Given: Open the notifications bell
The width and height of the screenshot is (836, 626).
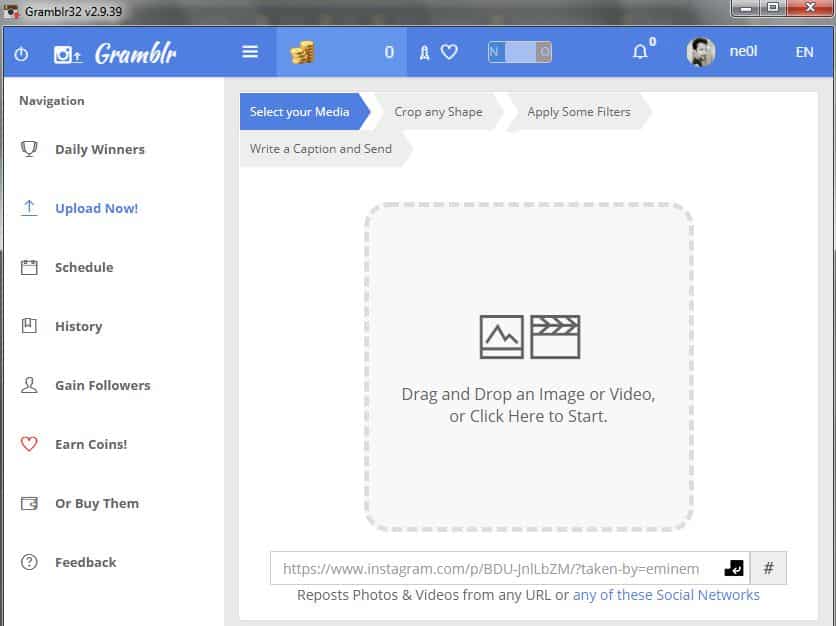Looking at the screenshot, I should pyautogui.click(x=640, y=52).
